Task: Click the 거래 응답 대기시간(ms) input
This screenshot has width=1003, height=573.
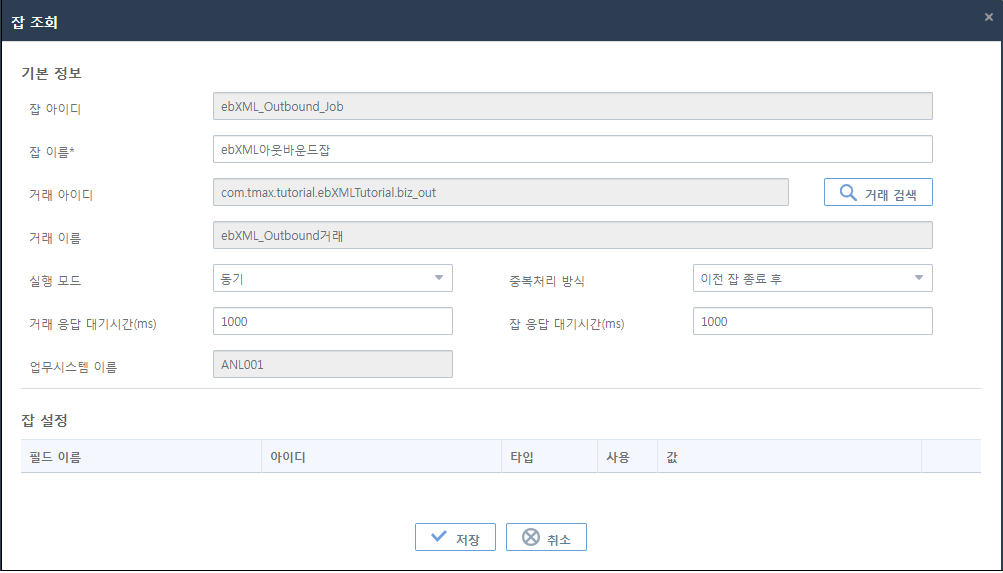Action: point(333,321)
